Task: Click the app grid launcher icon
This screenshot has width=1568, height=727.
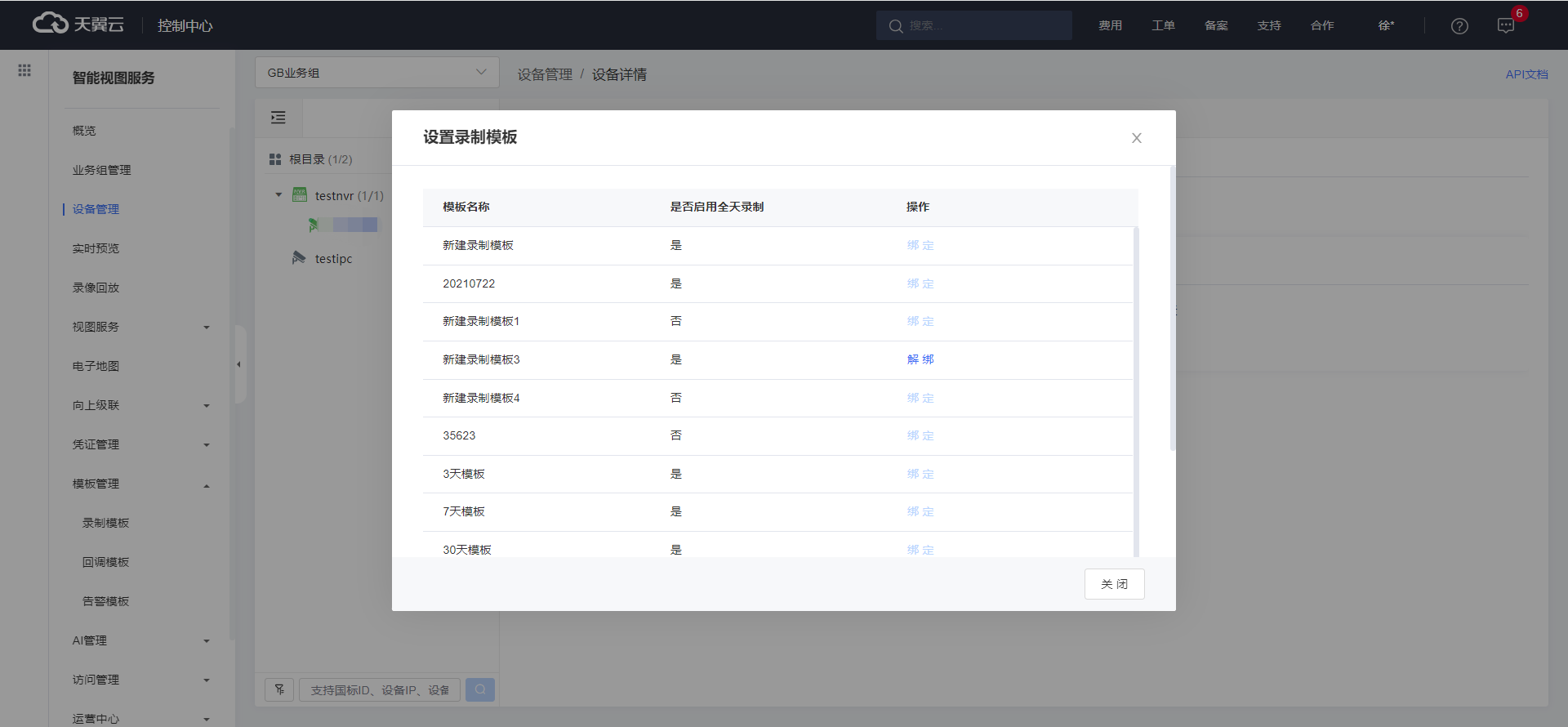Action: tap(24, 70)
